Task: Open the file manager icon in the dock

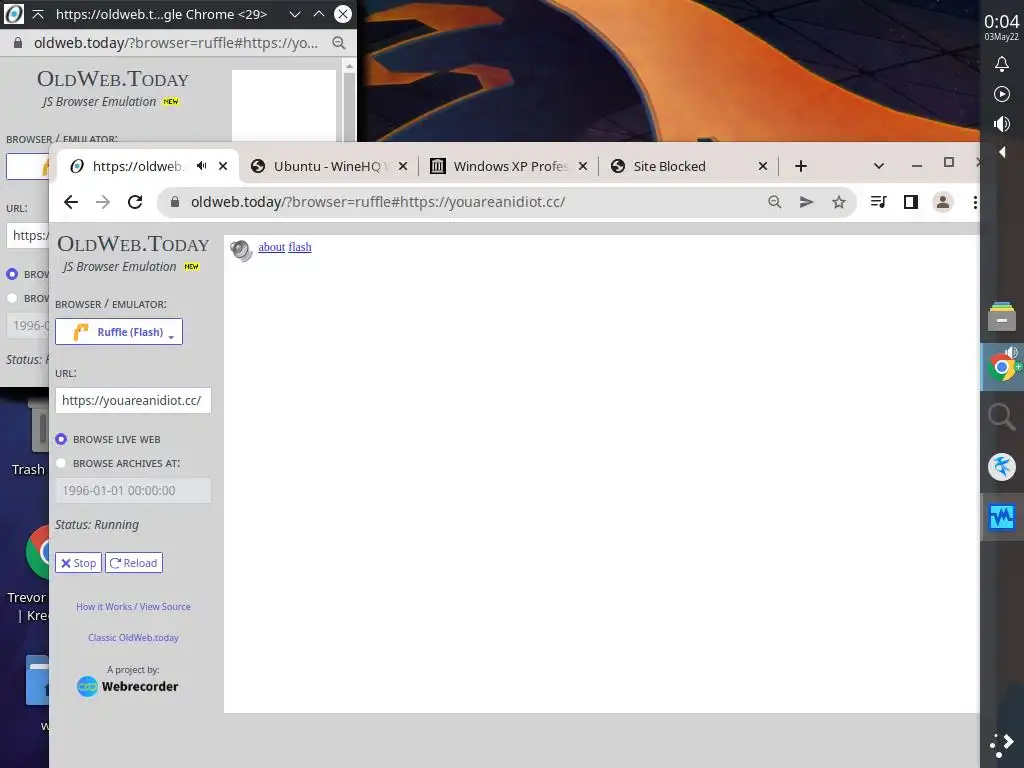Action: (1001, 317)
